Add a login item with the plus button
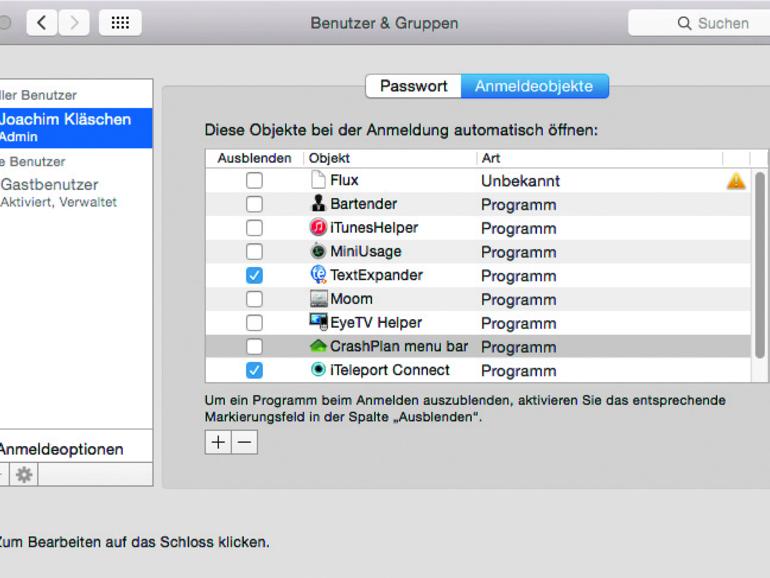The width and height of the screenshot is (770, 578). [218, 442]
